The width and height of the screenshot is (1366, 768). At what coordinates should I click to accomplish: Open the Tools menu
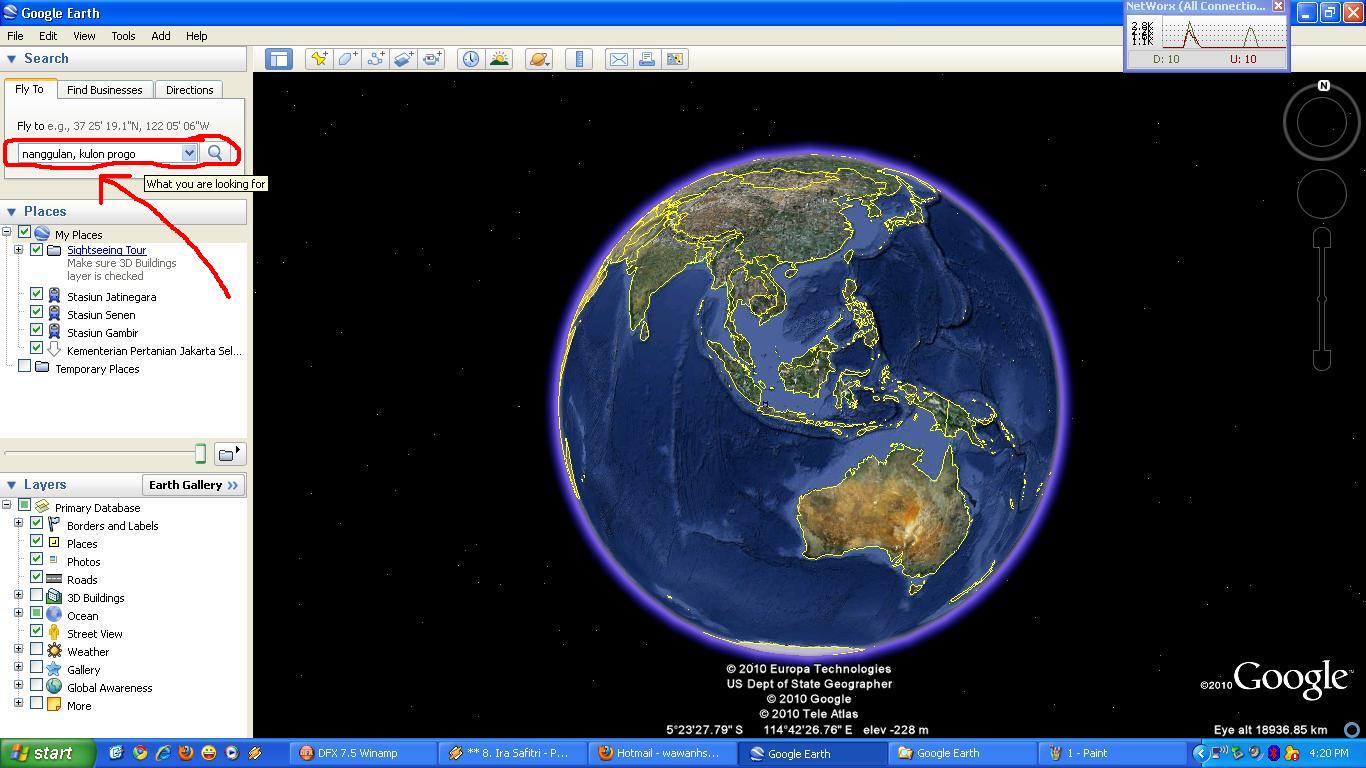click(x=123, y=36)
